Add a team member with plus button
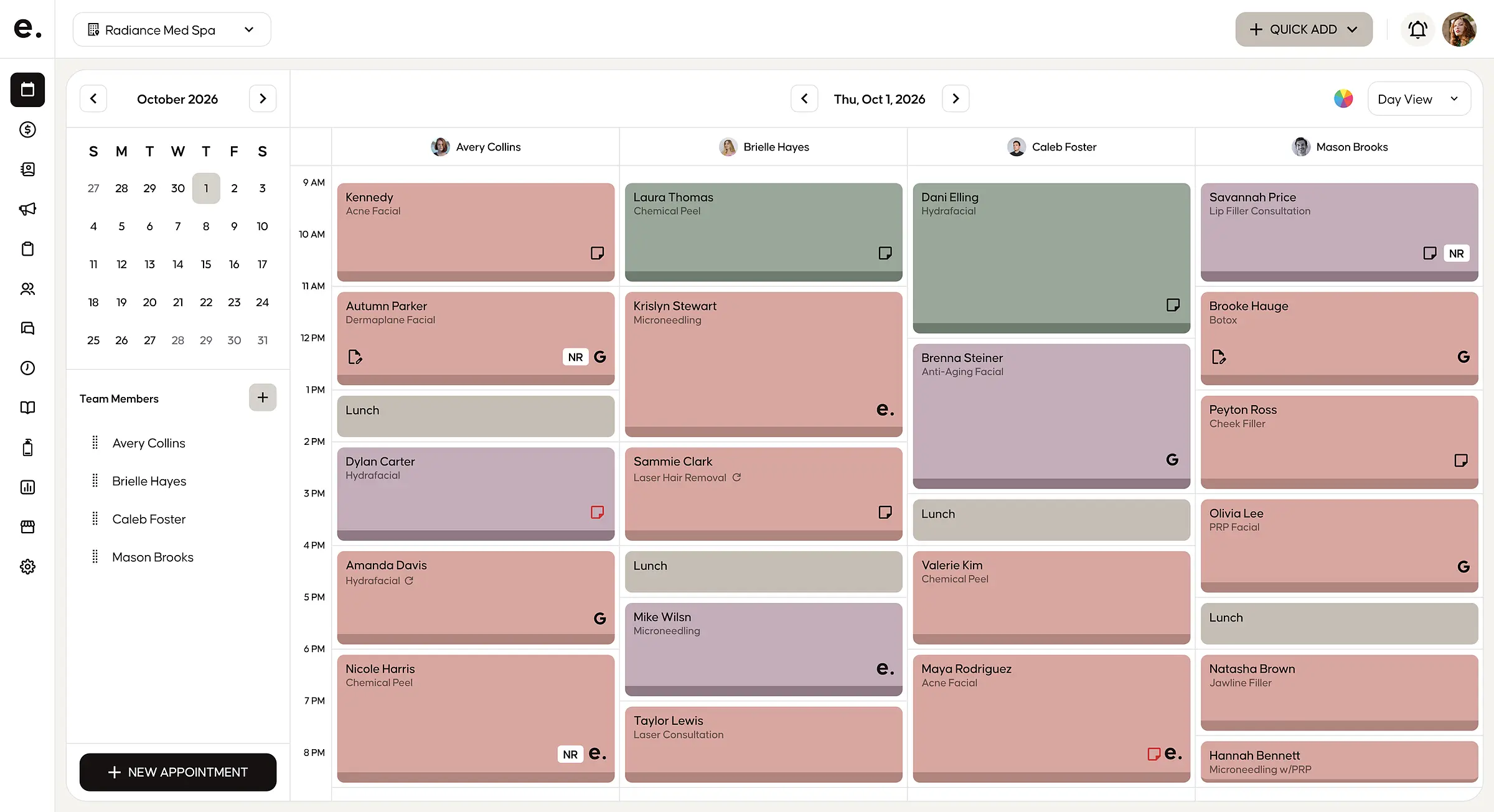 pos(263,397)
